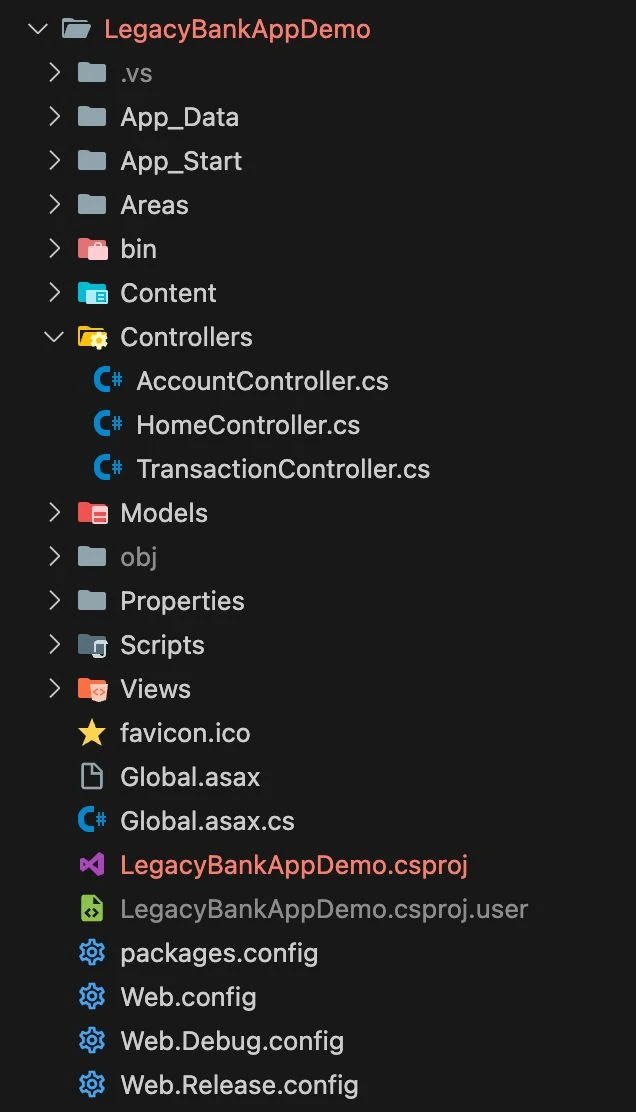Click the C# icon for TransactionController.cs
636x1112 pixels.
(109, 469)
